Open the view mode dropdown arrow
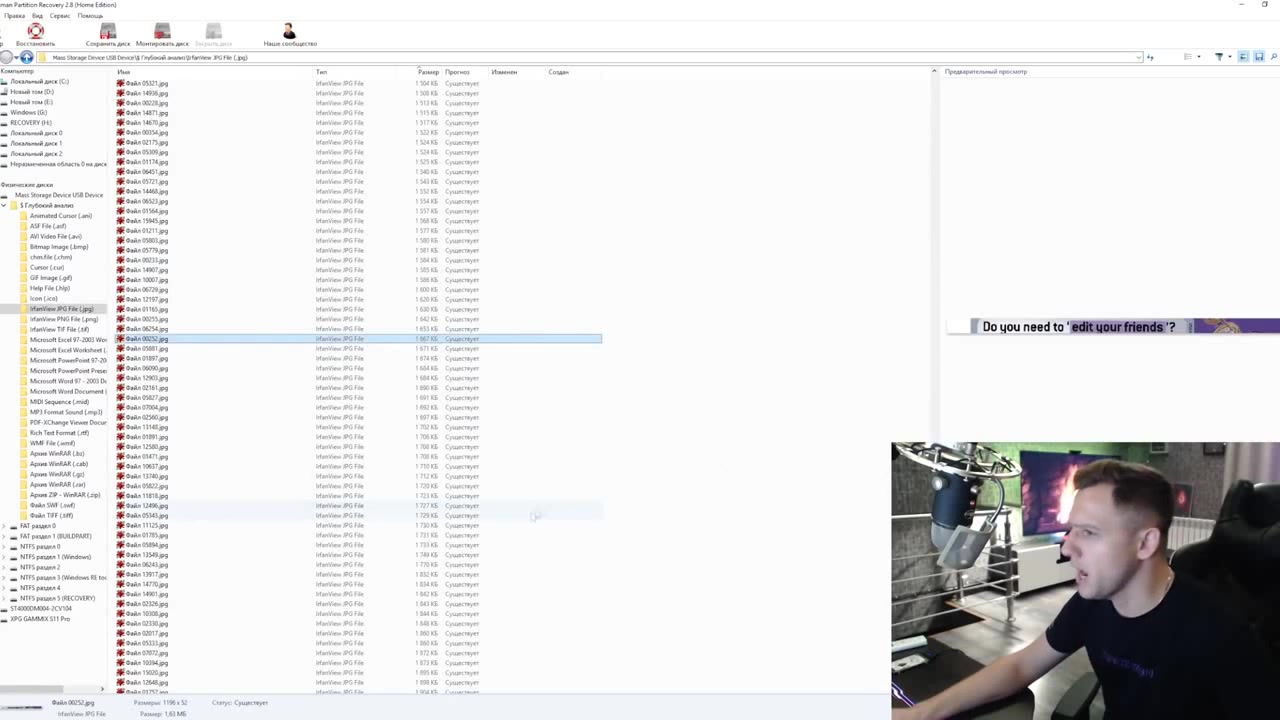The height and width of the screenshot is (720, 1280). click(1199, 57)
